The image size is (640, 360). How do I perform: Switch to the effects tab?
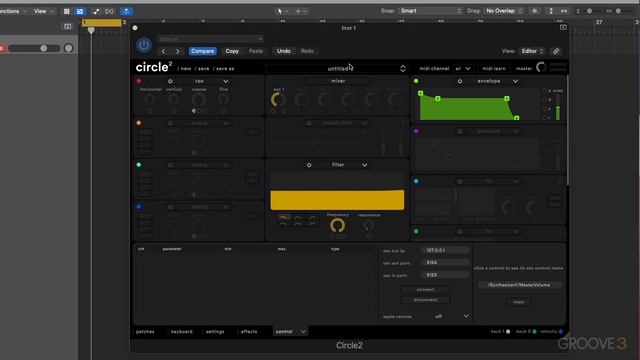(x=249, y=332)
